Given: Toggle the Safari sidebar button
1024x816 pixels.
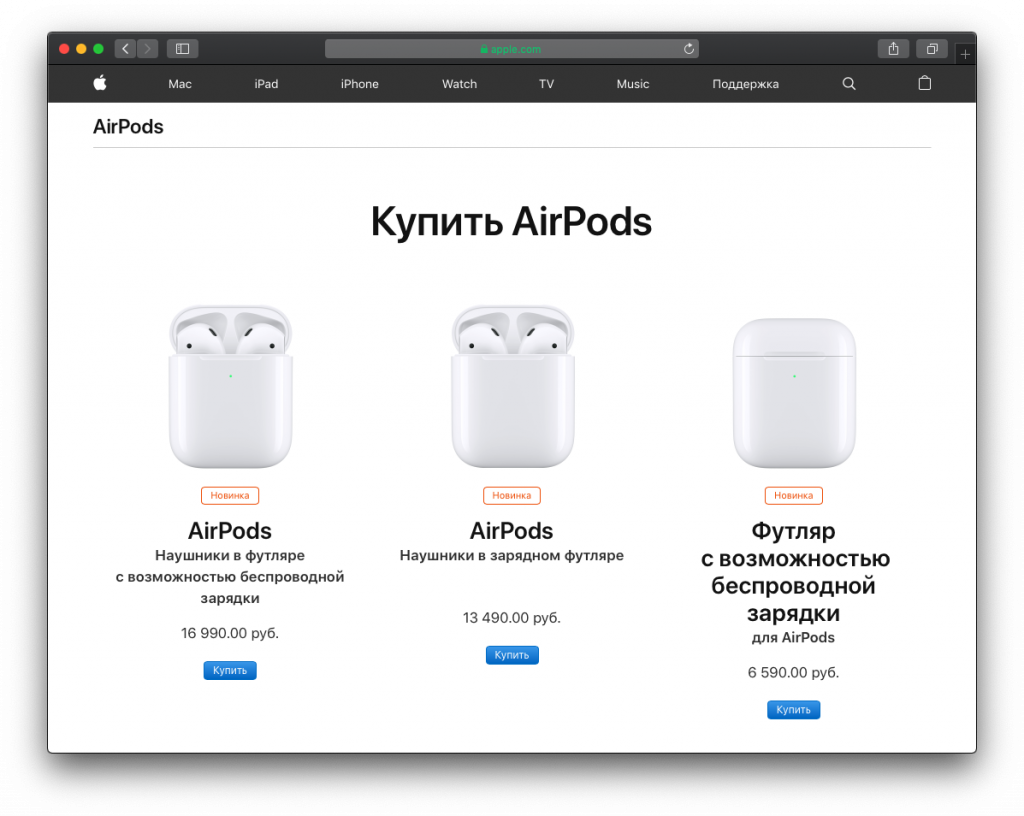Looking at the screenshot, I should [182, 49].
